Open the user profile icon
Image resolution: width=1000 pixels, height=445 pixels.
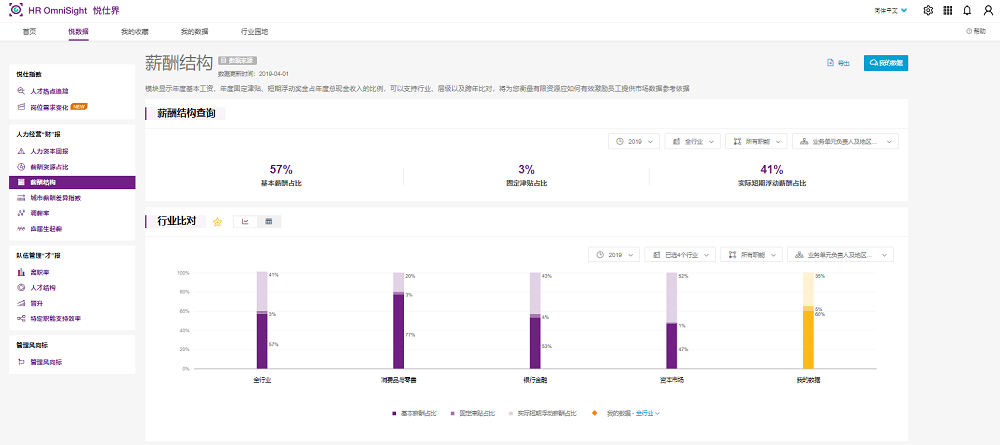(x=985, y=11)
